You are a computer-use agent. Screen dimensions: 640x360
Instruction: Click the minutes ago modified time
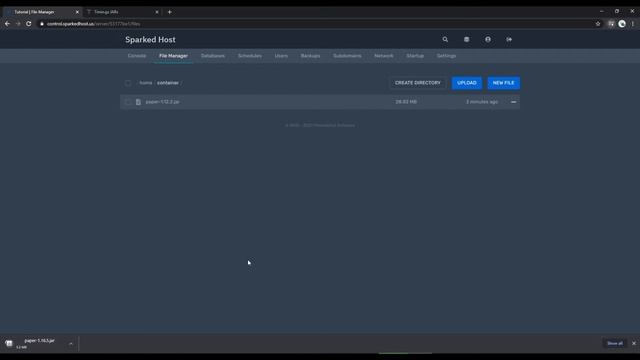coord(482,102)
